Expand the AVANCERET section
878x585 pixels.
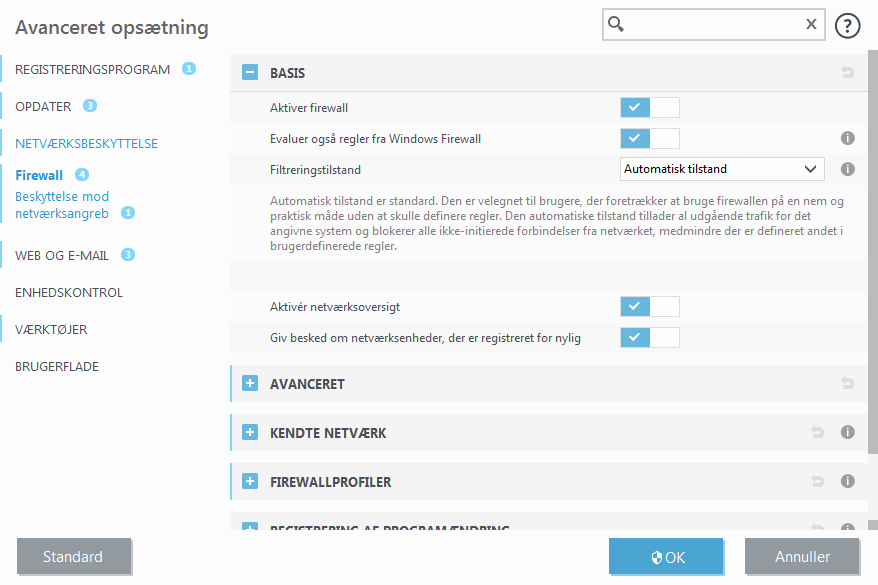[250, 384]
